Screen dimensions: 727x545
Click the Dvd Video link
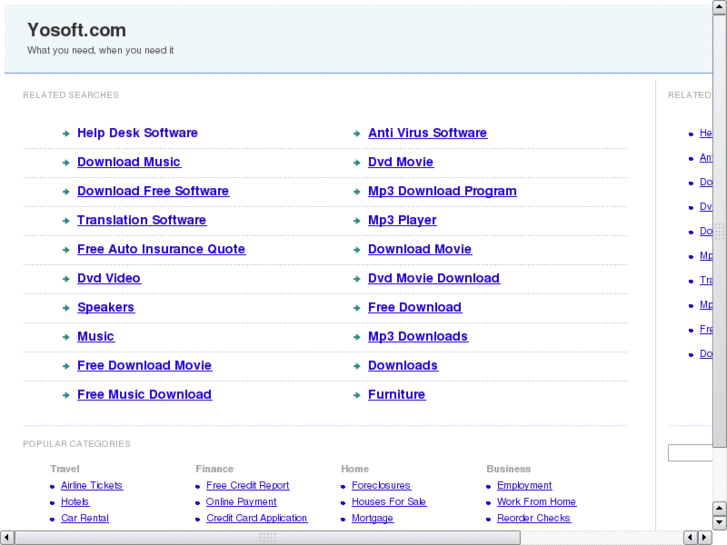click(x=109, y=278)
